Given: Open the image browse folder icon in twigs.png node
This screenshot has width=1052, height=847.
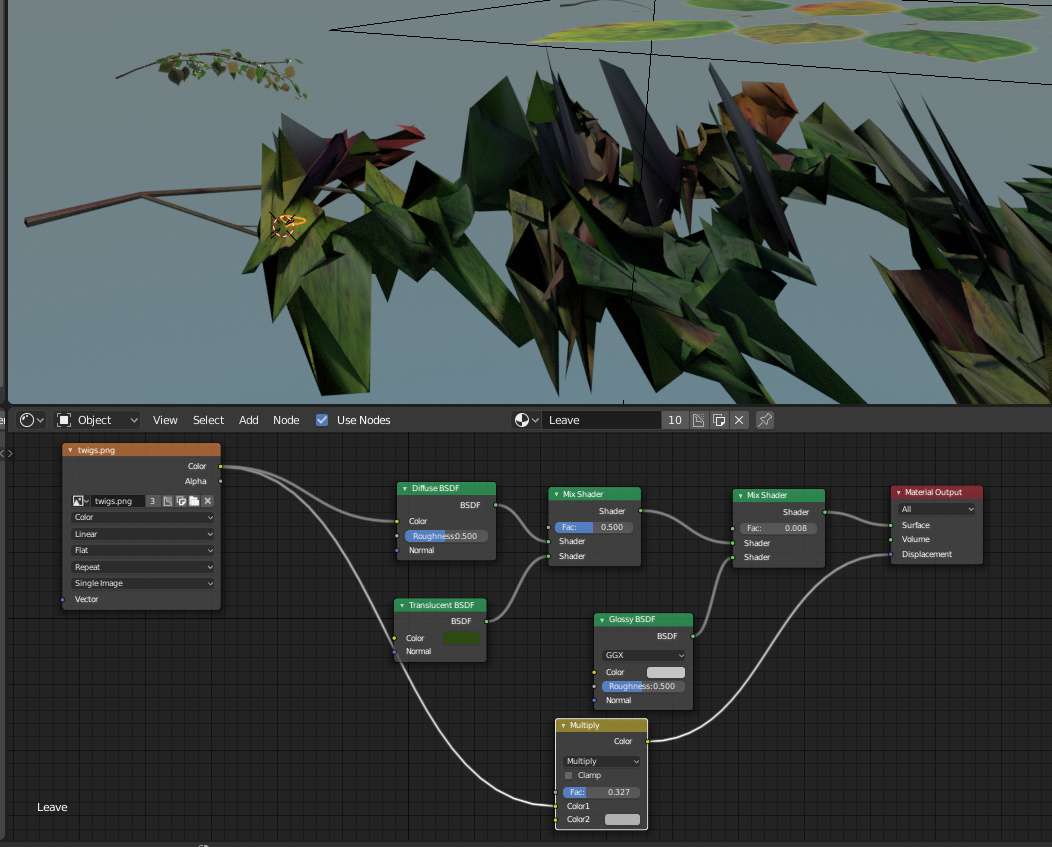Looking at the screenshot, I should pos(193,501).
